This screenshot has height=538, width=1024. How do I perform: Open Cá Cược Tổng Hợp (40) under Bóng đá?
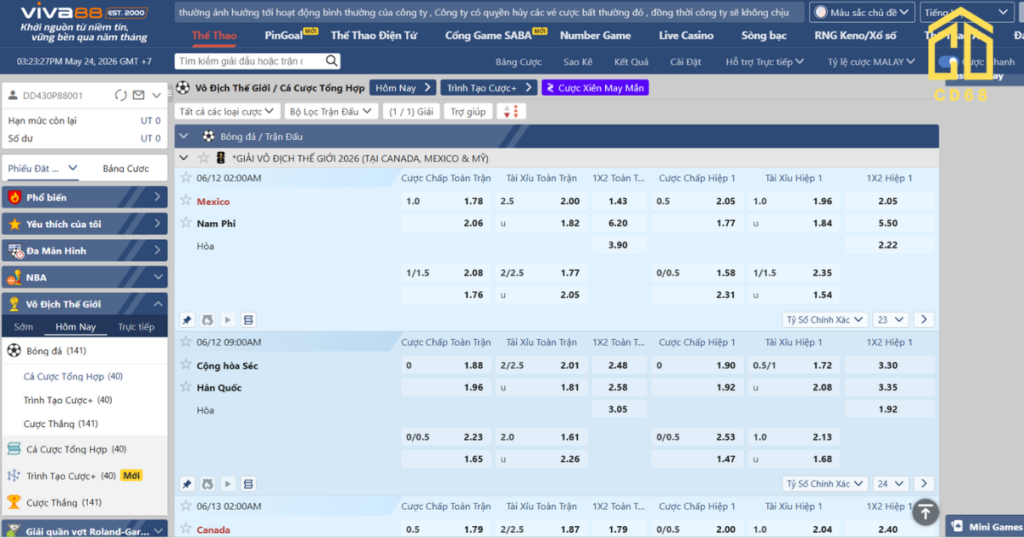pos(73,376)
